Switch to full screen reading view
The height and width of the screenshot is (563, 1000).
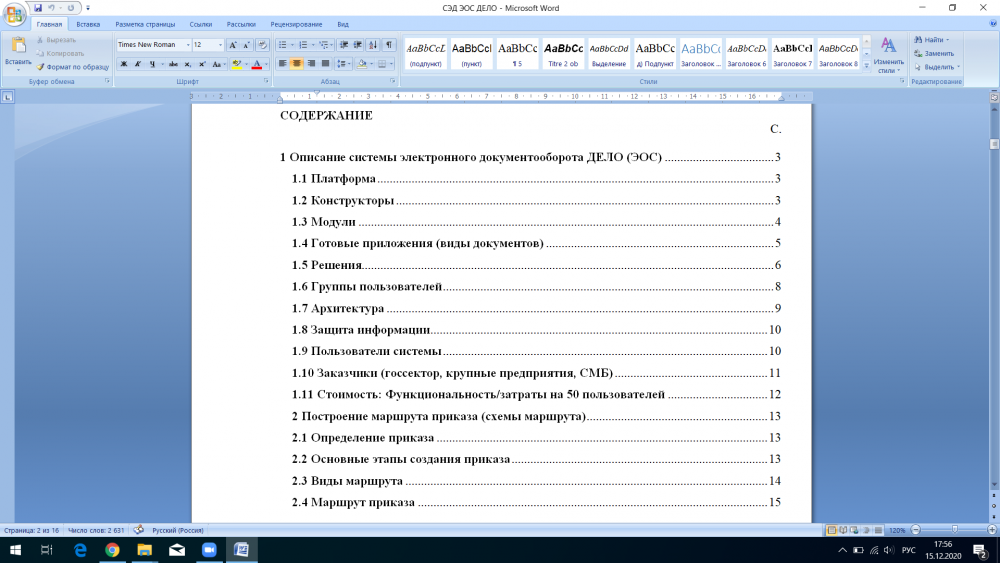coord(843,530)
